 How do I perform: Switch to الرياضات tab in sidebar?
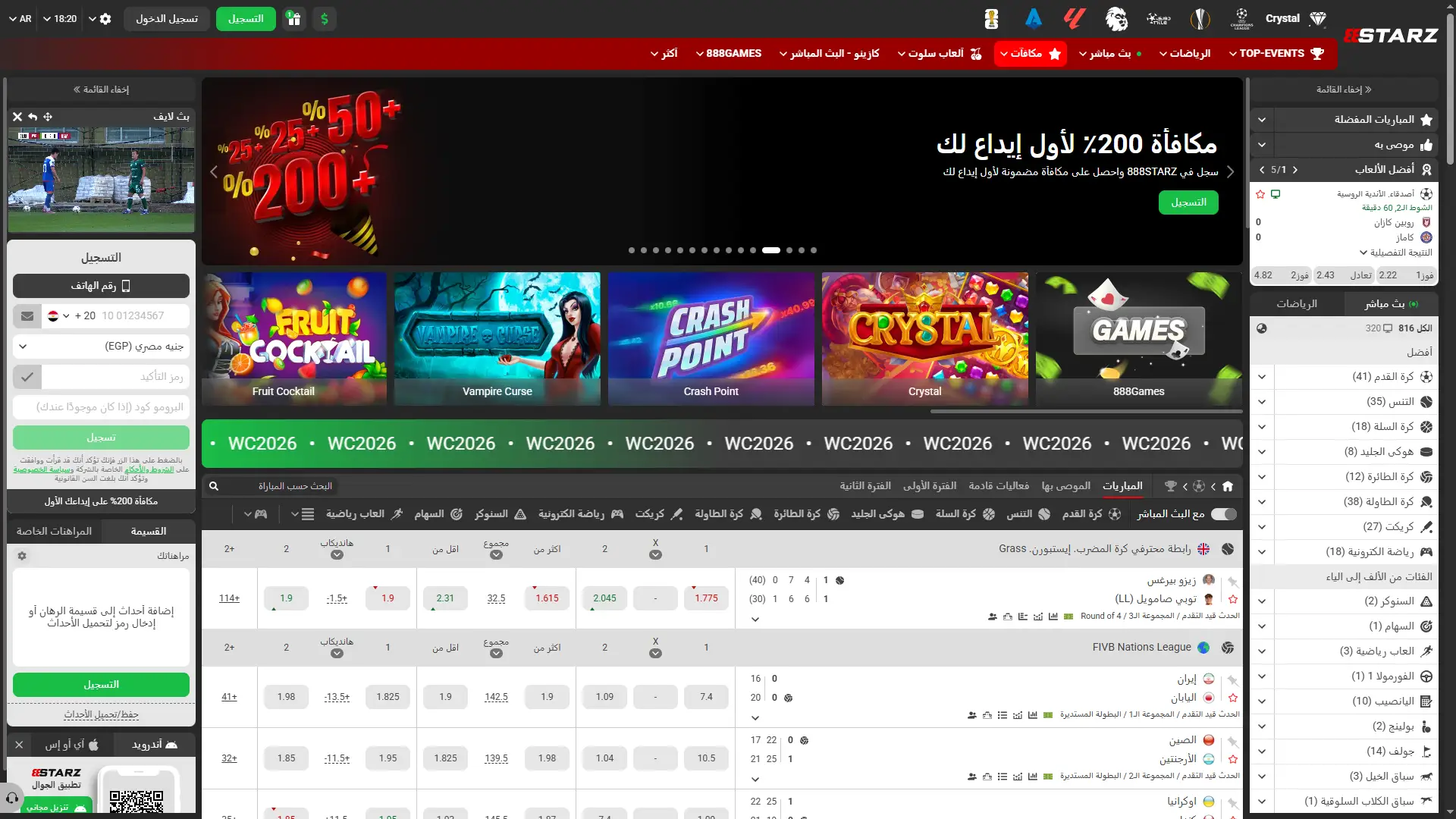pos(1296,304)
